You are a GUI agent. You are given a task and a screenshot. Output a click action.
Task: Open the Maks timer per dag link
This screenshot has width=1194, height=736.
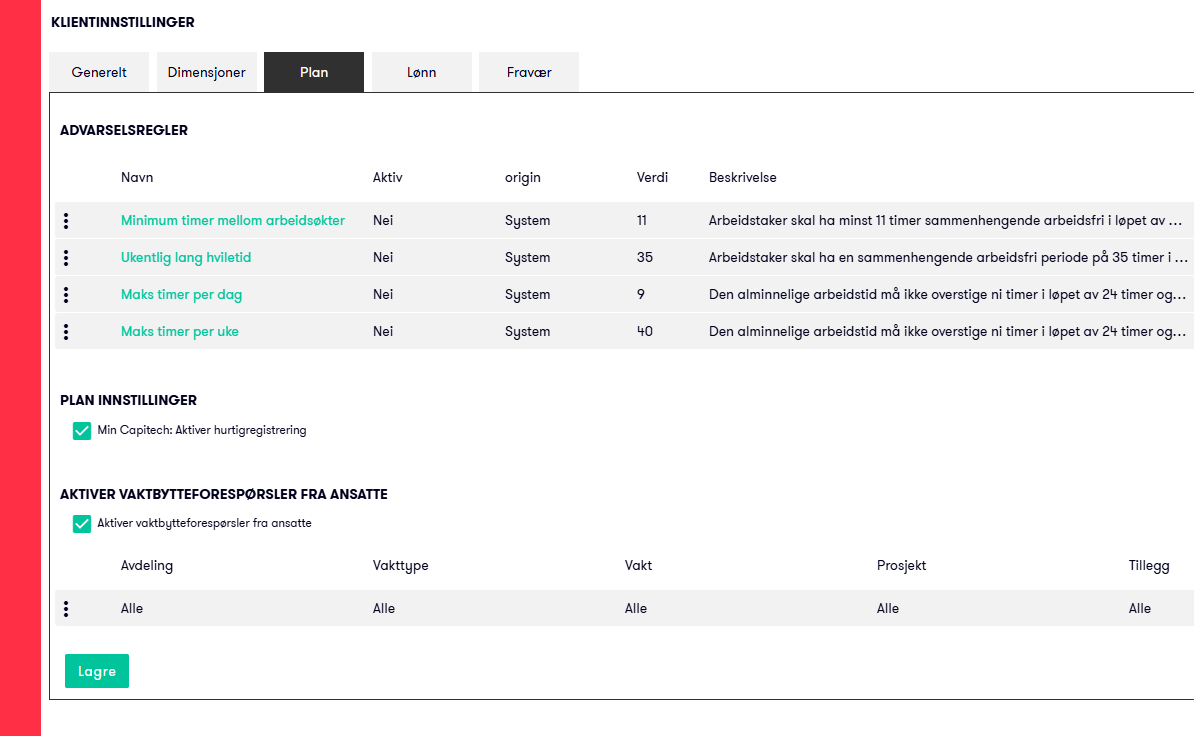pos(181,295)
